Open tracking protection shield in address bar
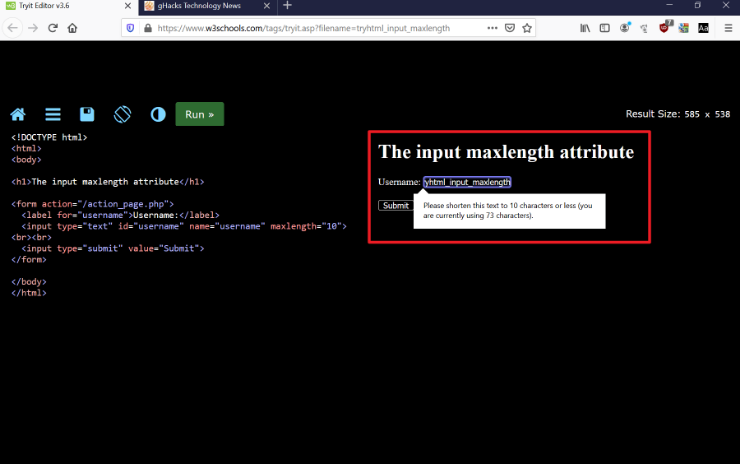 point(130,28)
